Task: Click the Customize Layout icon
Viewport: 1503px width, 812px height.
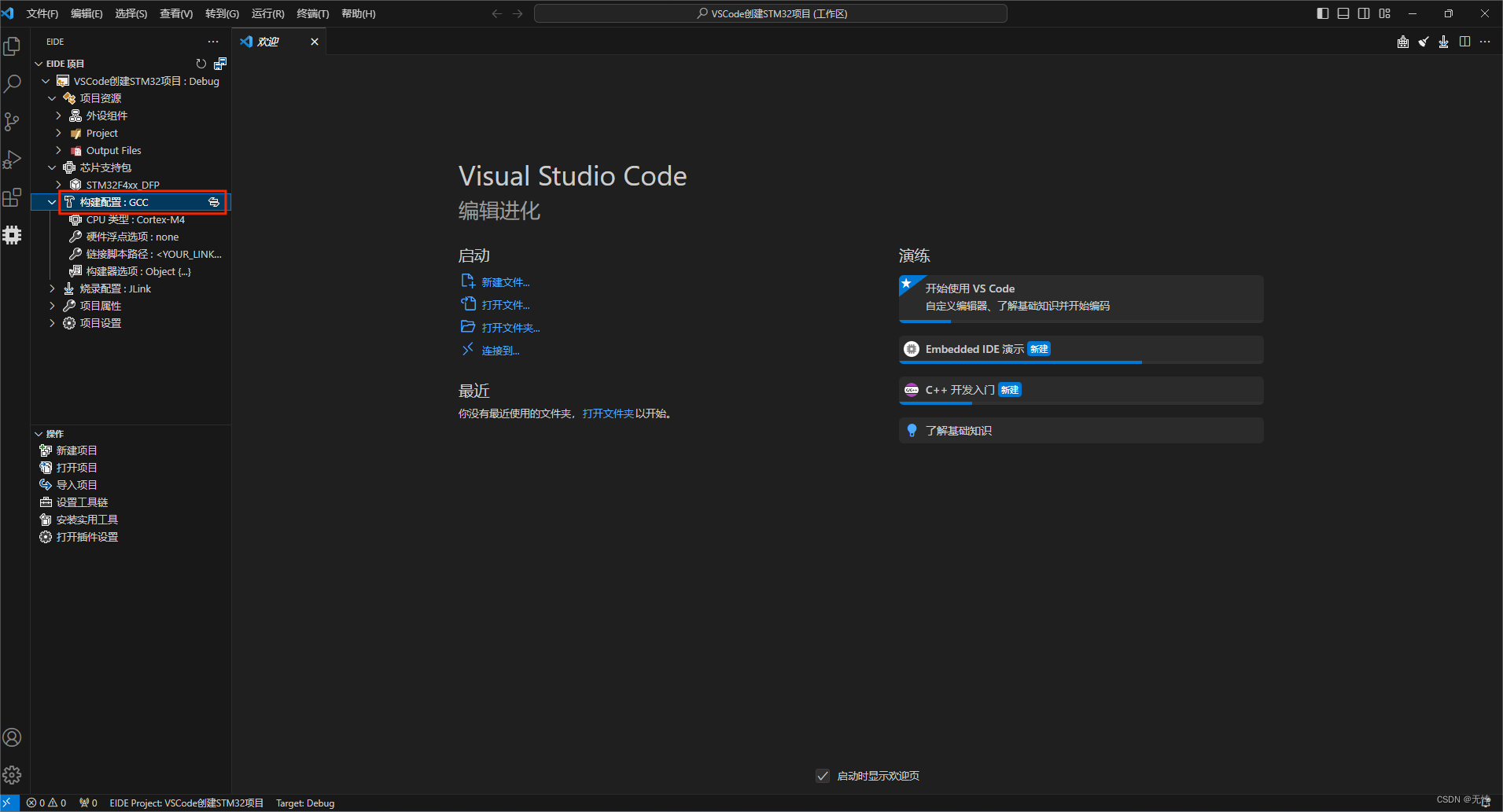Action: tap(1385, 13)
